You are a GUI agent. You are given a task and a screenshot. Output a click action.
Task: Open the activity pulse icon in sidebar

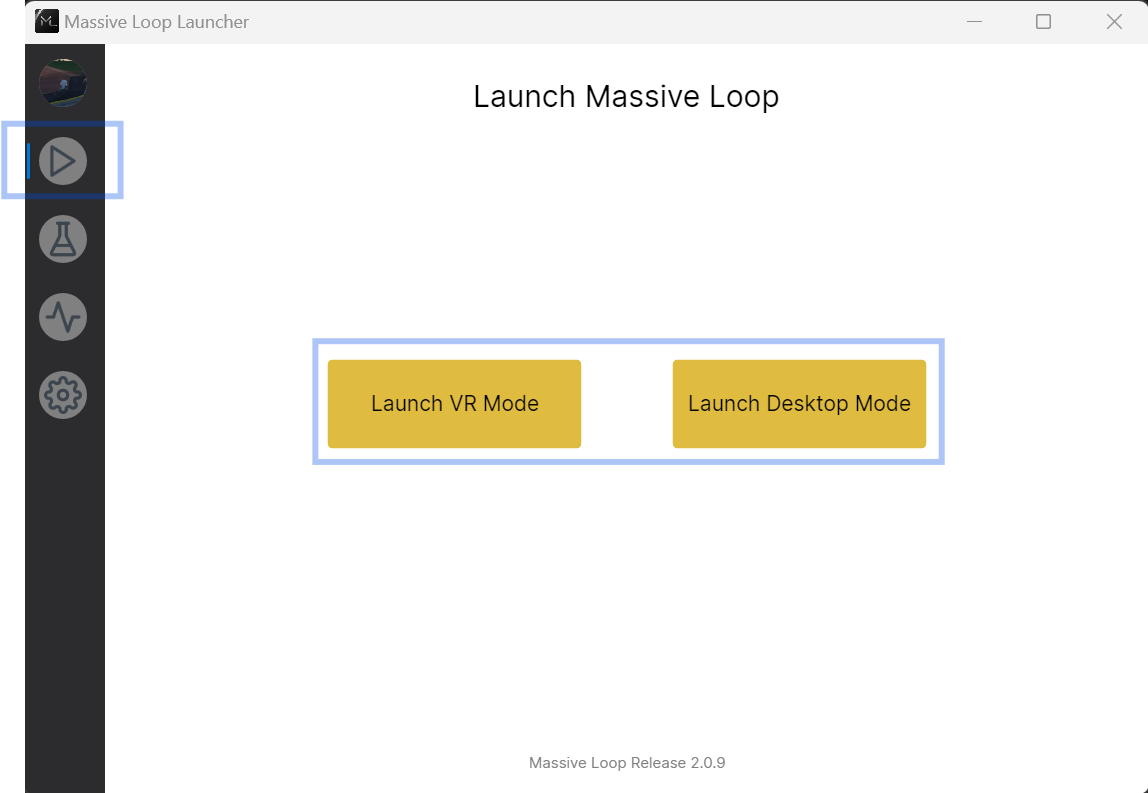click(63, 317)
